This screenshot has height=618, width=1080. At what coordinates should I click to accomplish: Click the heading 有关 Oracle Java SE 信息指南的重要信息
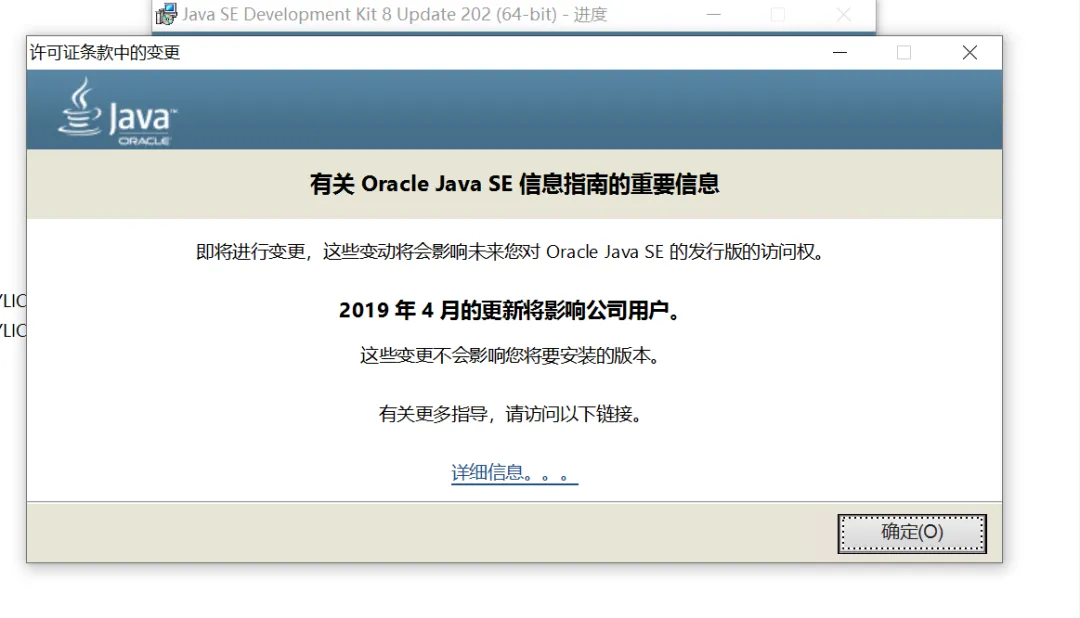(x=514, y=184)
